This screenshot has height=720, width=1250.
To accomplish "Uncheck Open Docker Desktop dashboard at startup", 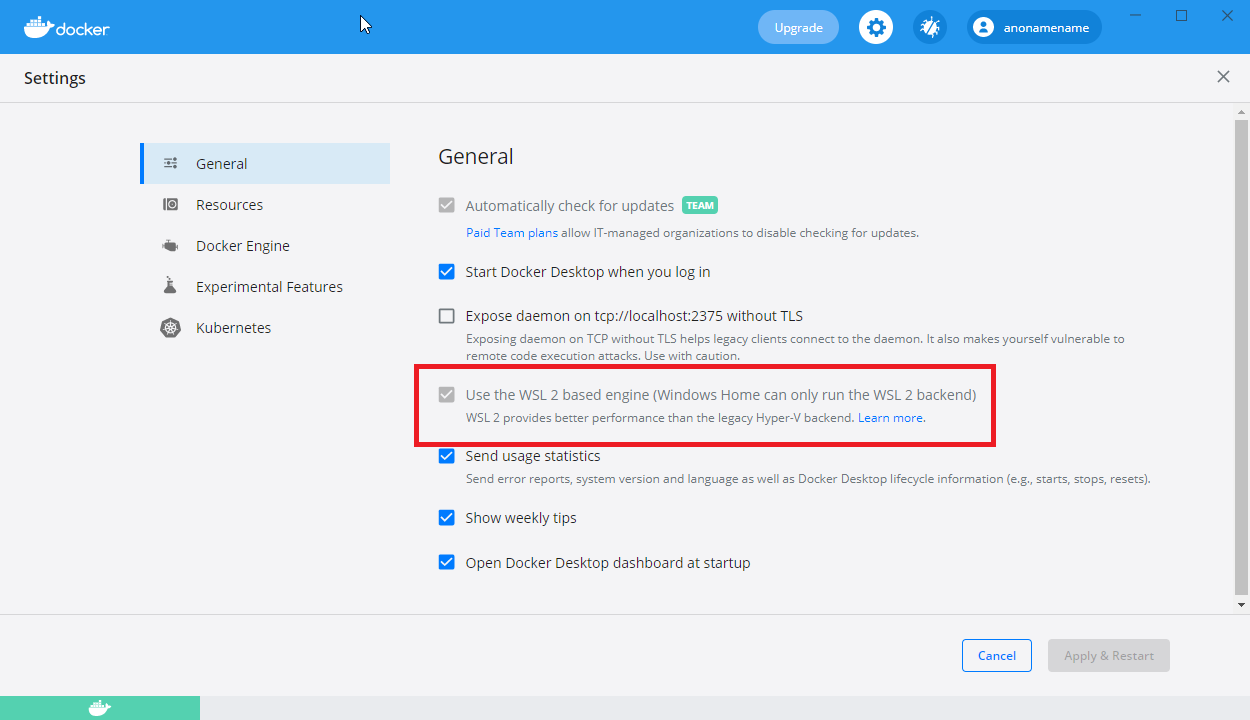I will pyautogui.click(x=447, y=562).
